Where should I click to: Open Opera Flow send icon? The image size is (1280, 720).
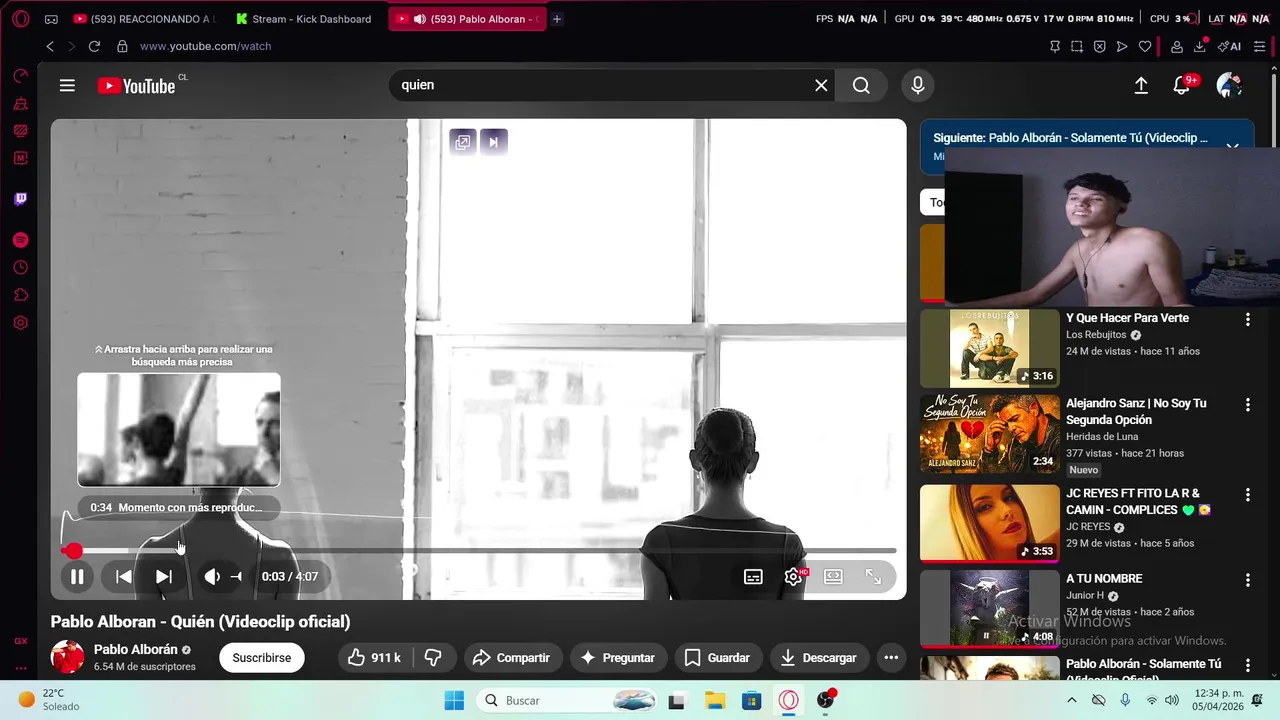[1122, 46]
